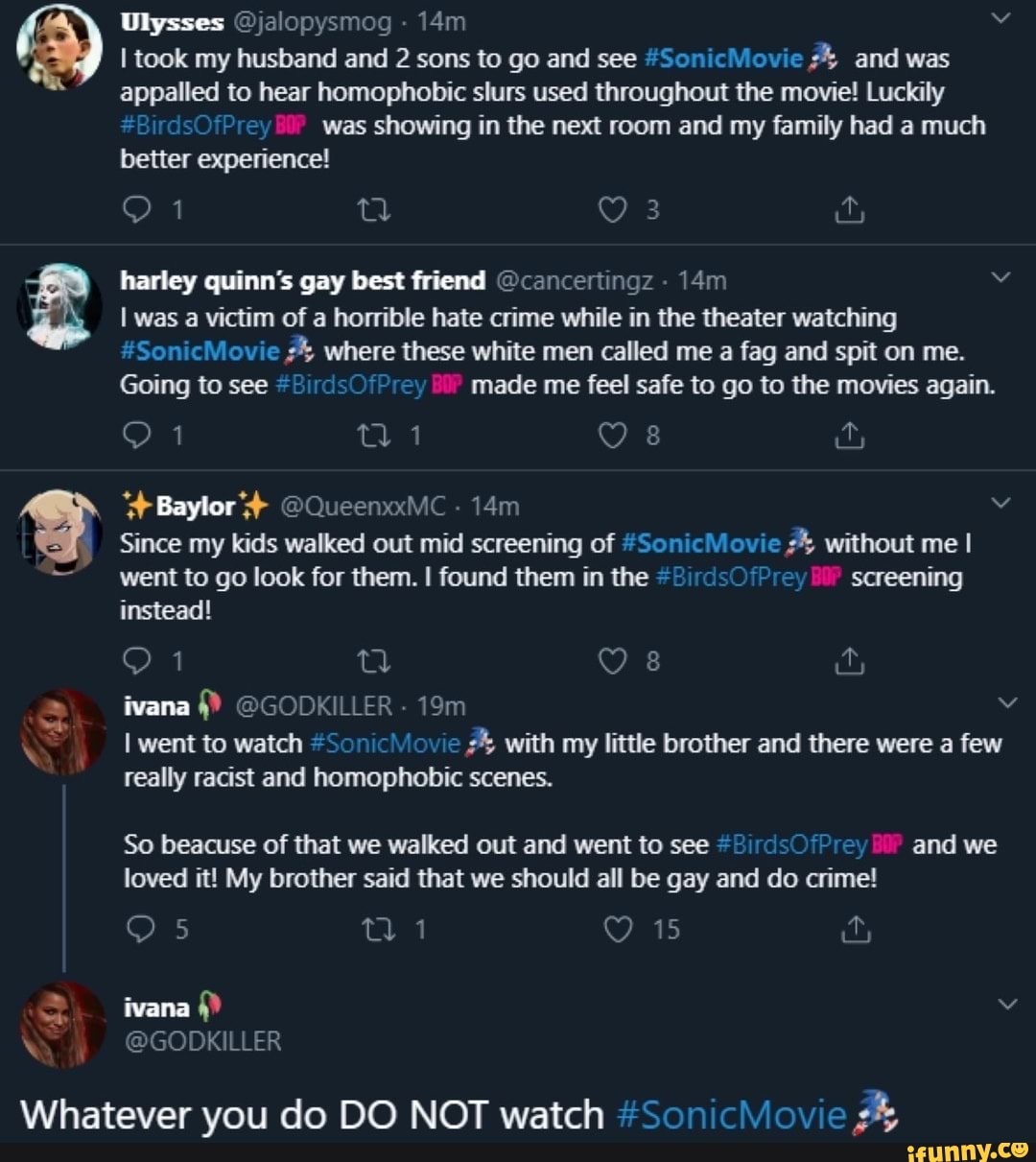1036x1162 pixels.
Task: Expand chevron menu on ivana's bottom tweet
Action: tap(1007, 1004)
